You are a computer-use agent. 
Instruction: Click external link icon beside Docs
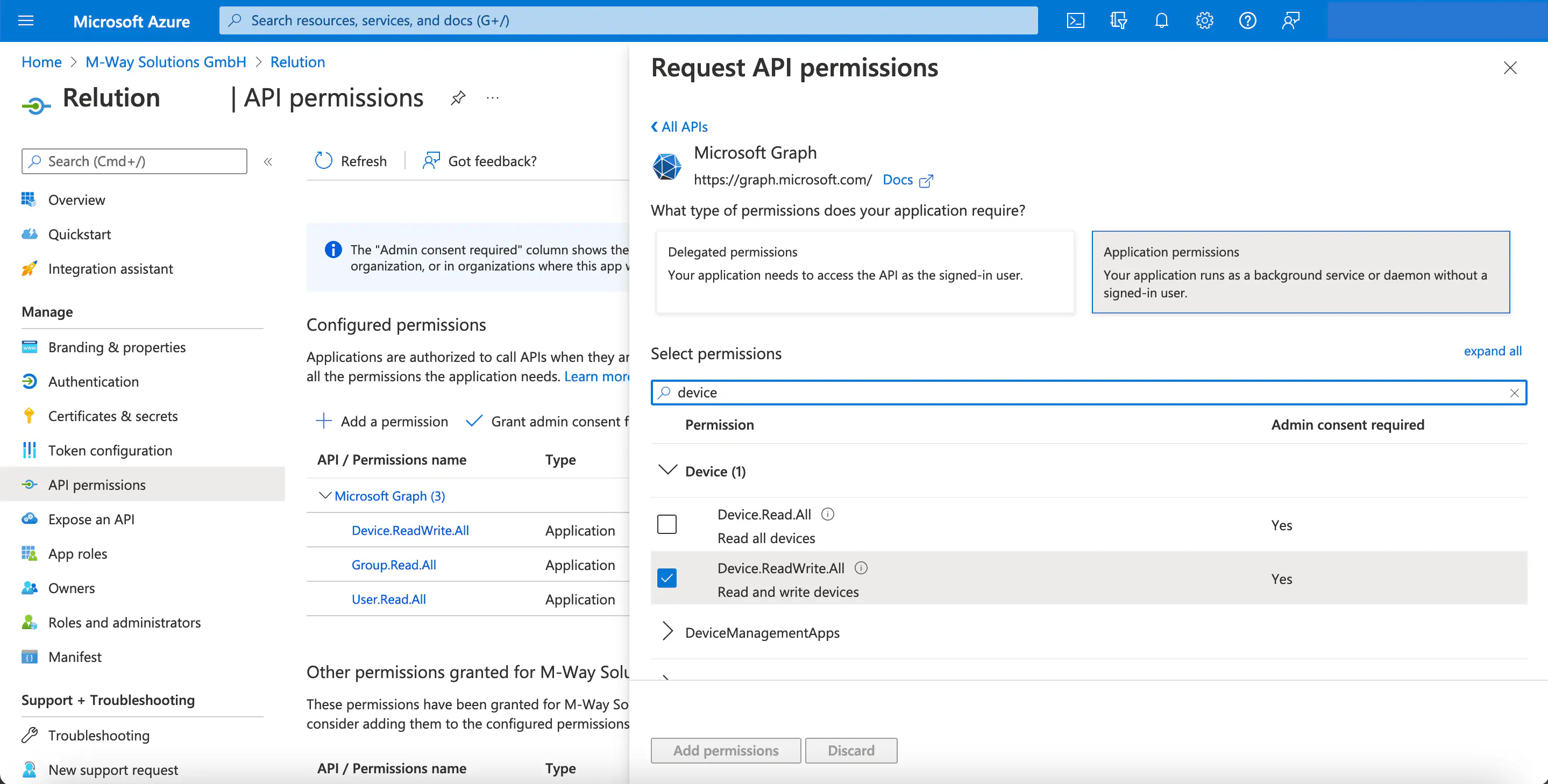coord(926,180)
